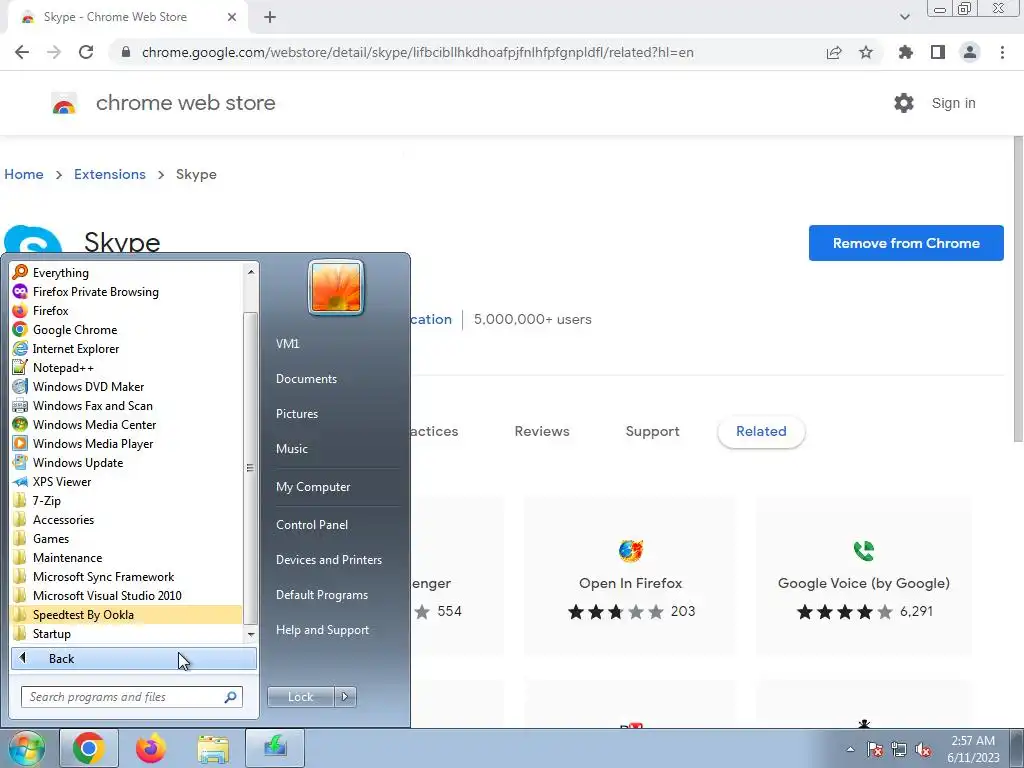Open the Chrome three-dot menu
Image resolution: width=1024 pixels, height=768 pixels.
pyautogui.click(x=1002, y=52)
